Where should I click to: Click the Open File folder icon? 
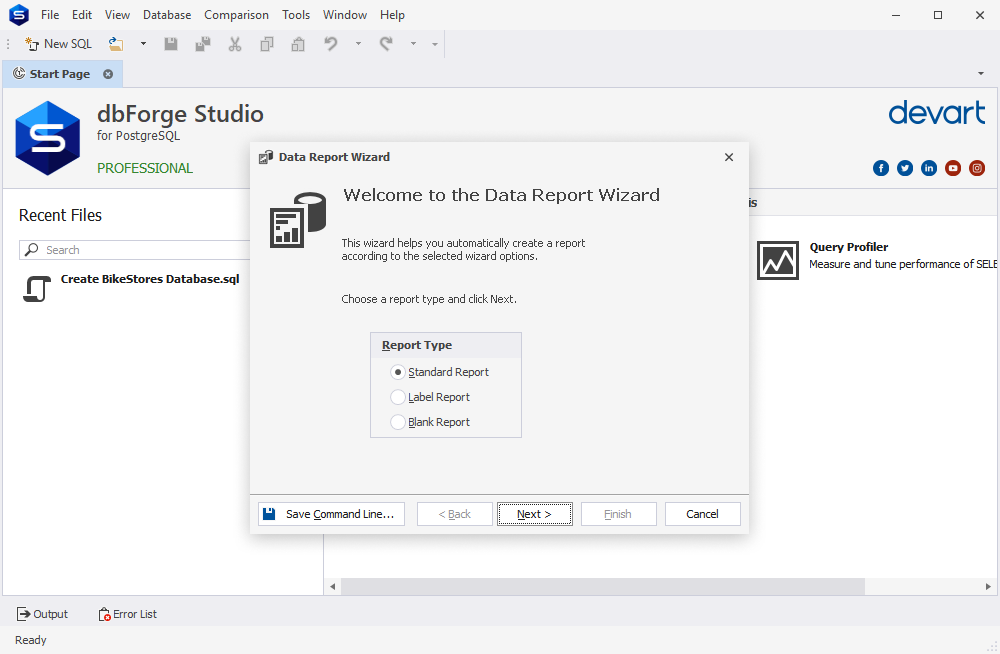point(116,44)
